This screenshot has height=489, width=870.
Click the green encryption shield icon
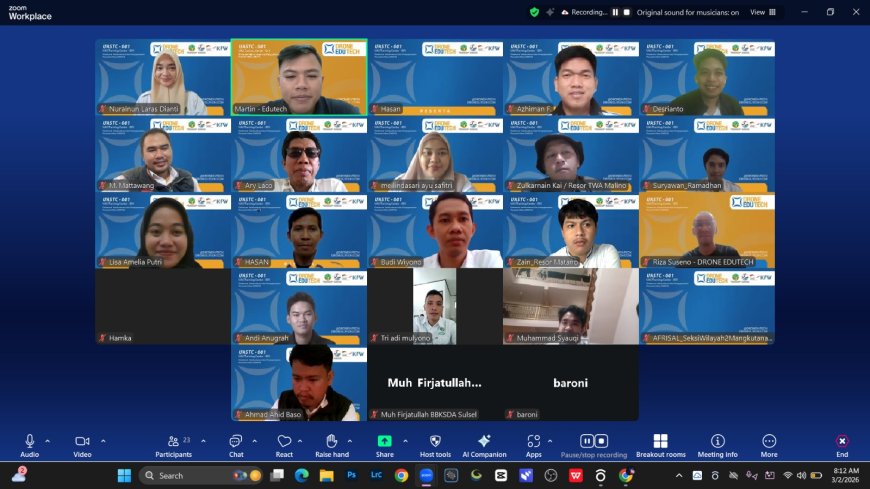pos(534,12)
